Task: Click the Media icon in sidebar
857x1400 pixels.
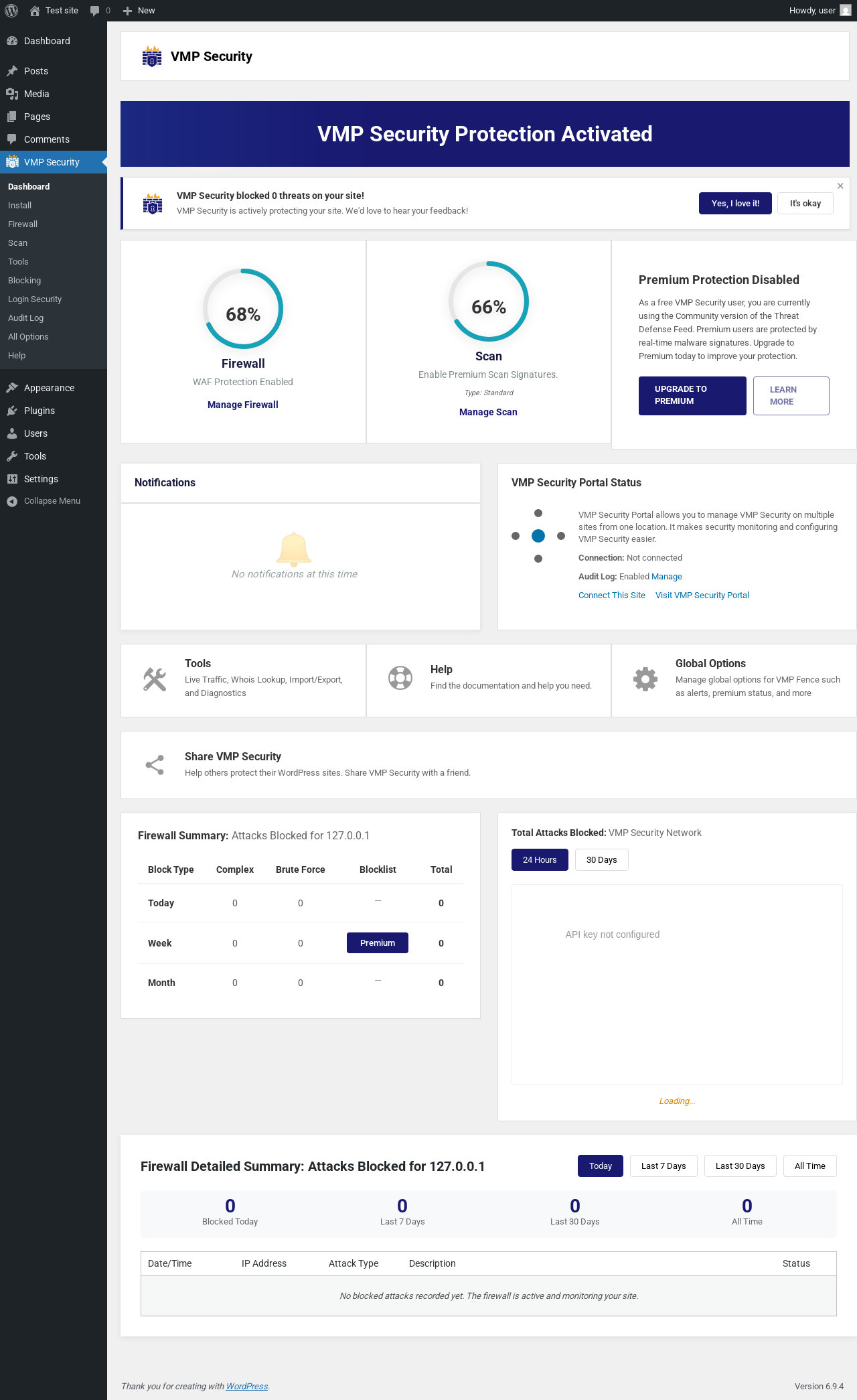Action: [12, 94]
